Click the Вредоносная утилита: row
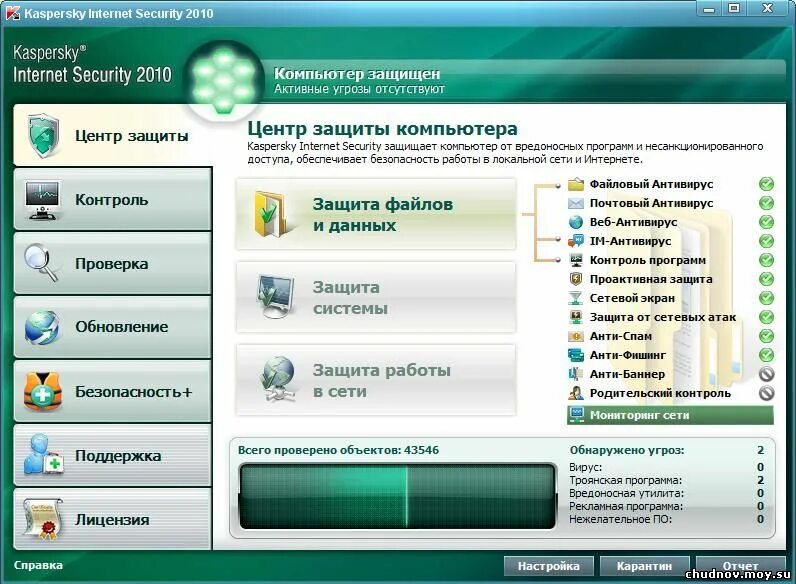 tap(667, 493)
